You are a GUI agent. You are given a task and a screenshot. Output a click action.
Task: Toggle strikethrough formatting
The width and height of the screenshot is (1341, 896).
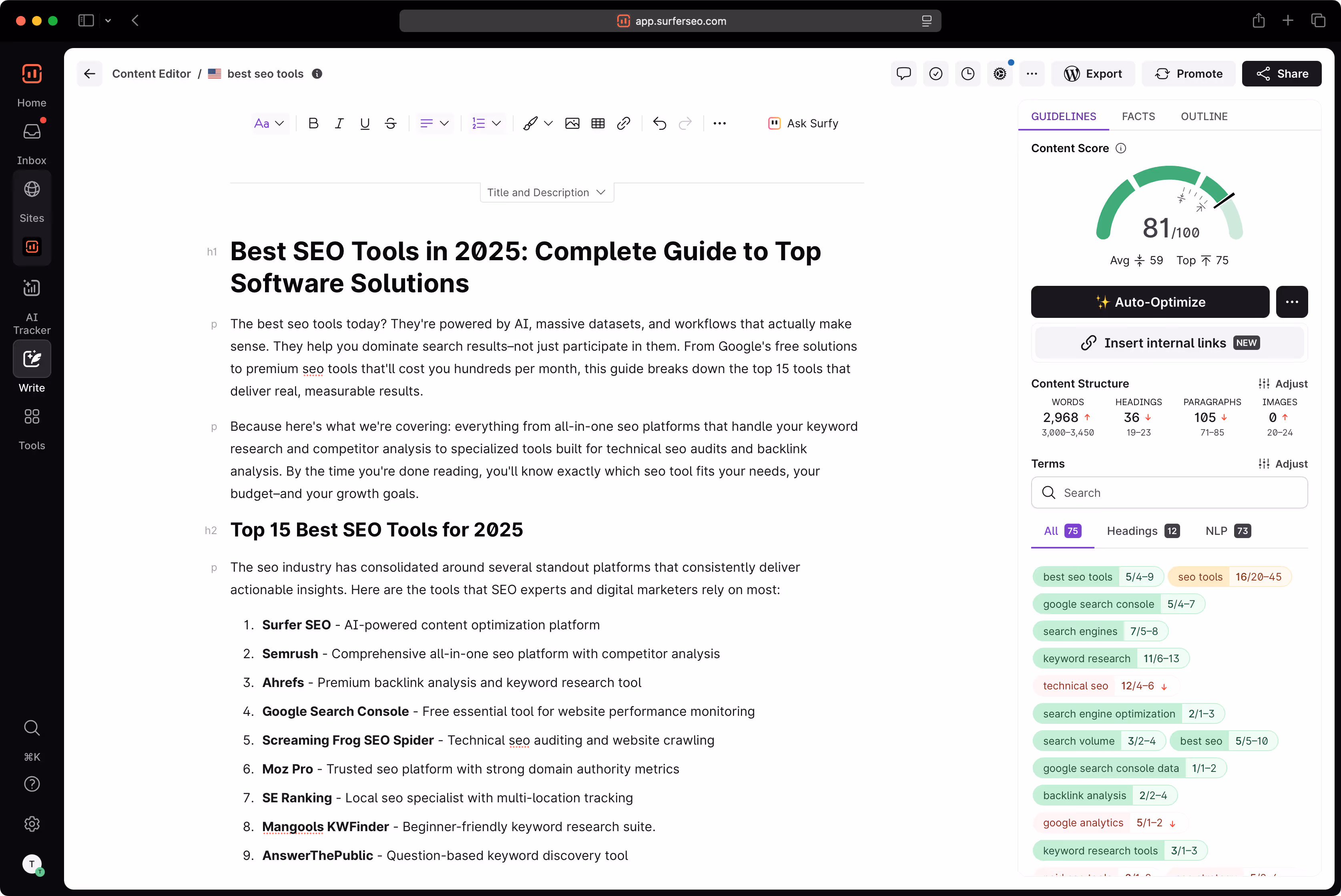390,123
